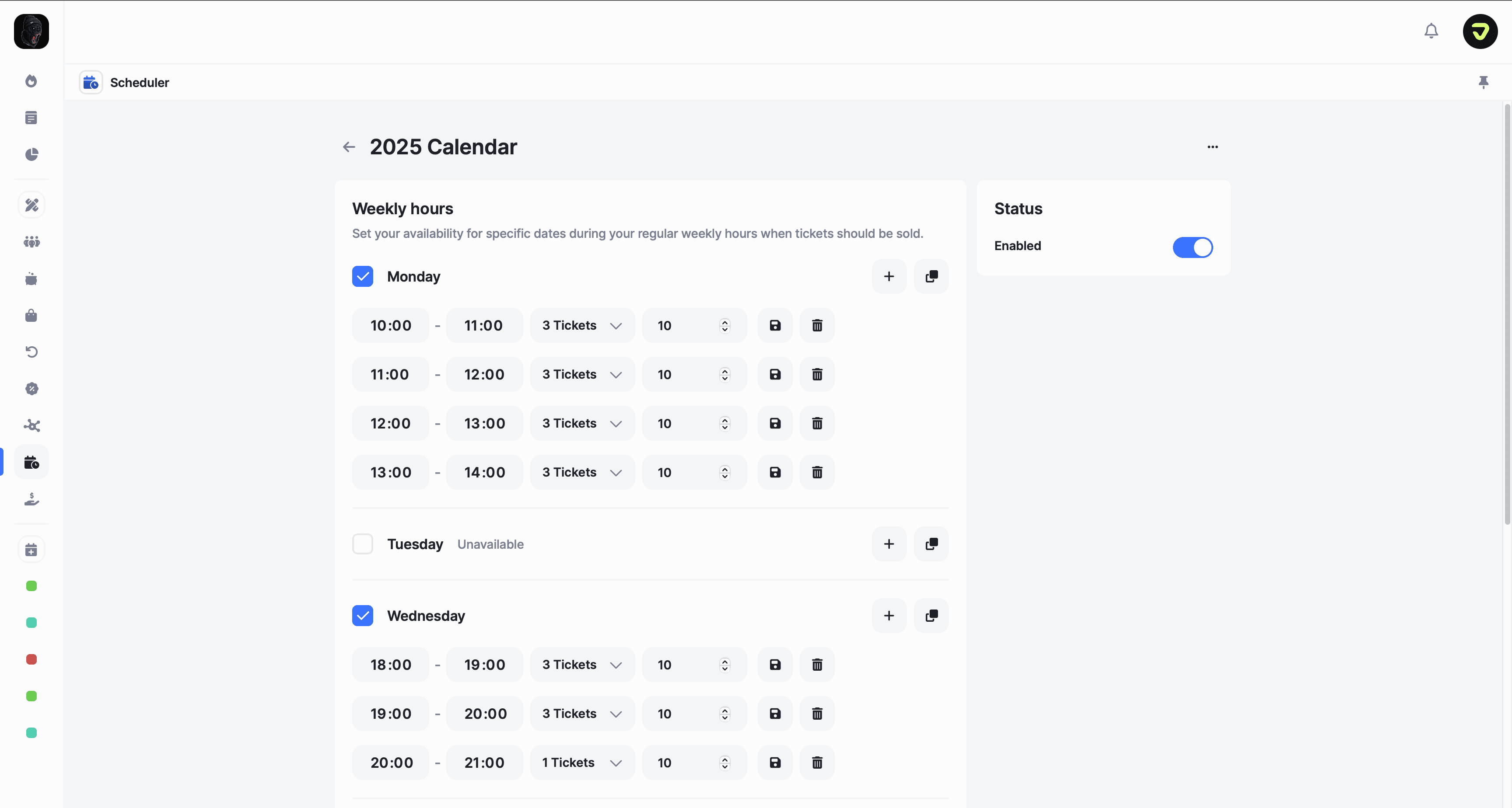Toggle the Enabled status switch
This screenshot has width=1512, height=808.
[x=1192, y=247]
